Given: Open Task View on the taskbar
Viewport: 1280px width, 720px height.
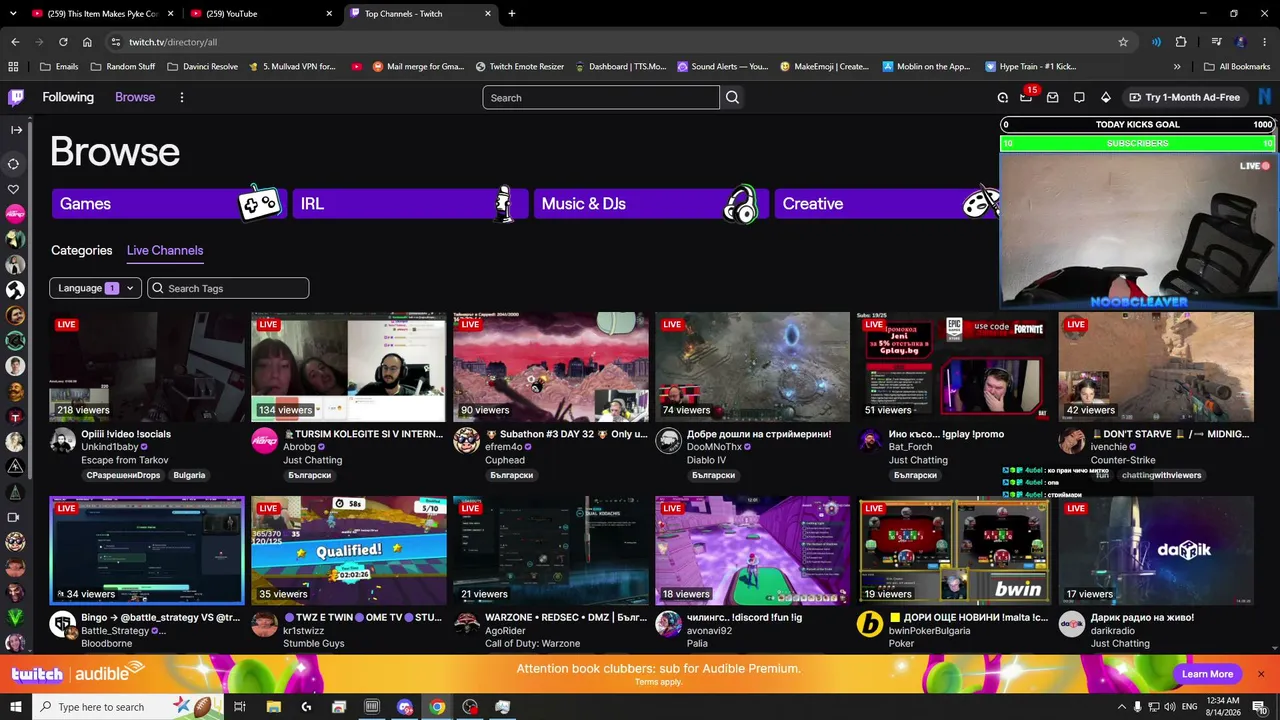Looking at the screenshot, I should 240,707.
